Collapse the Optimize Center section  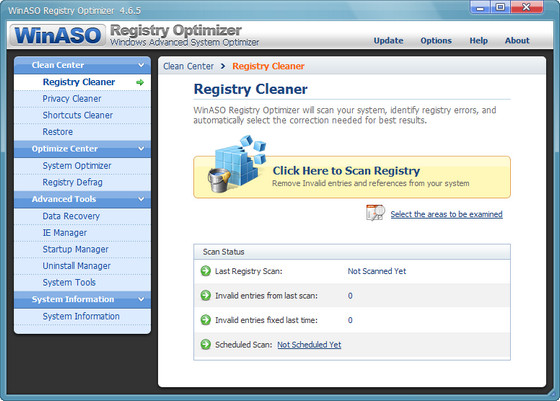point(141,149)
